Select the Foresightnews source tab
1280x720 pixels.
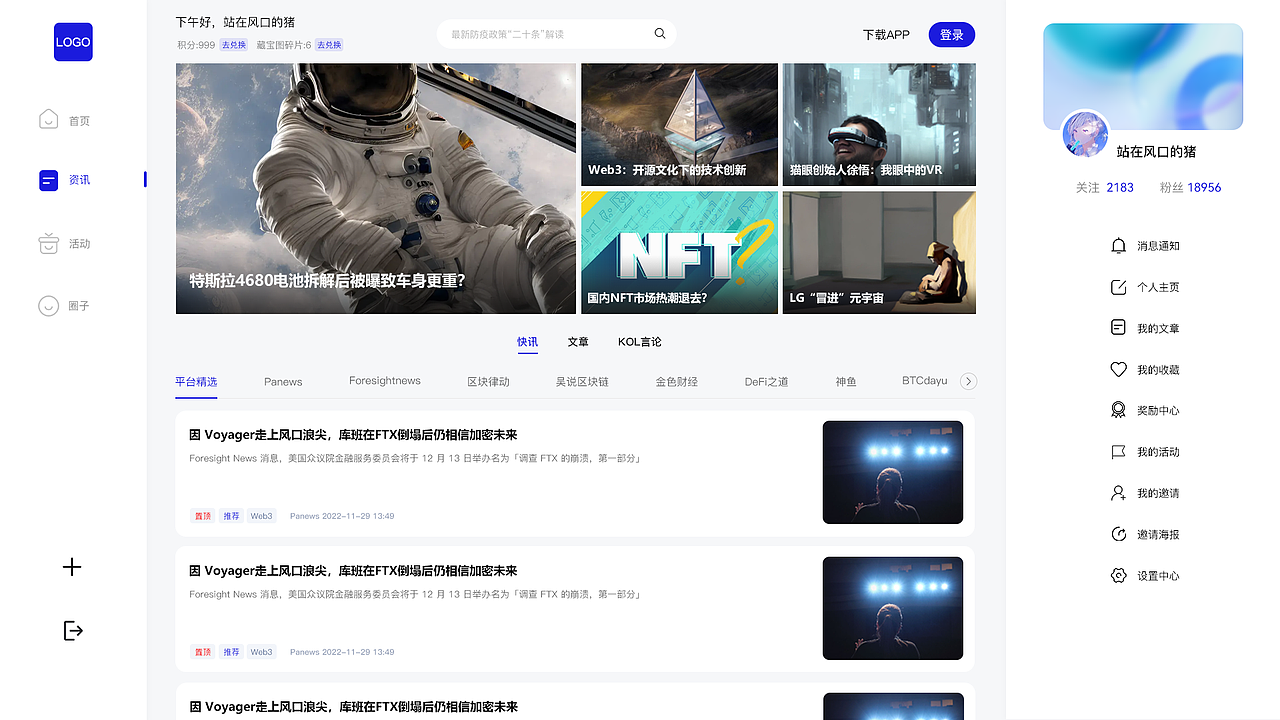click(385, 381)
